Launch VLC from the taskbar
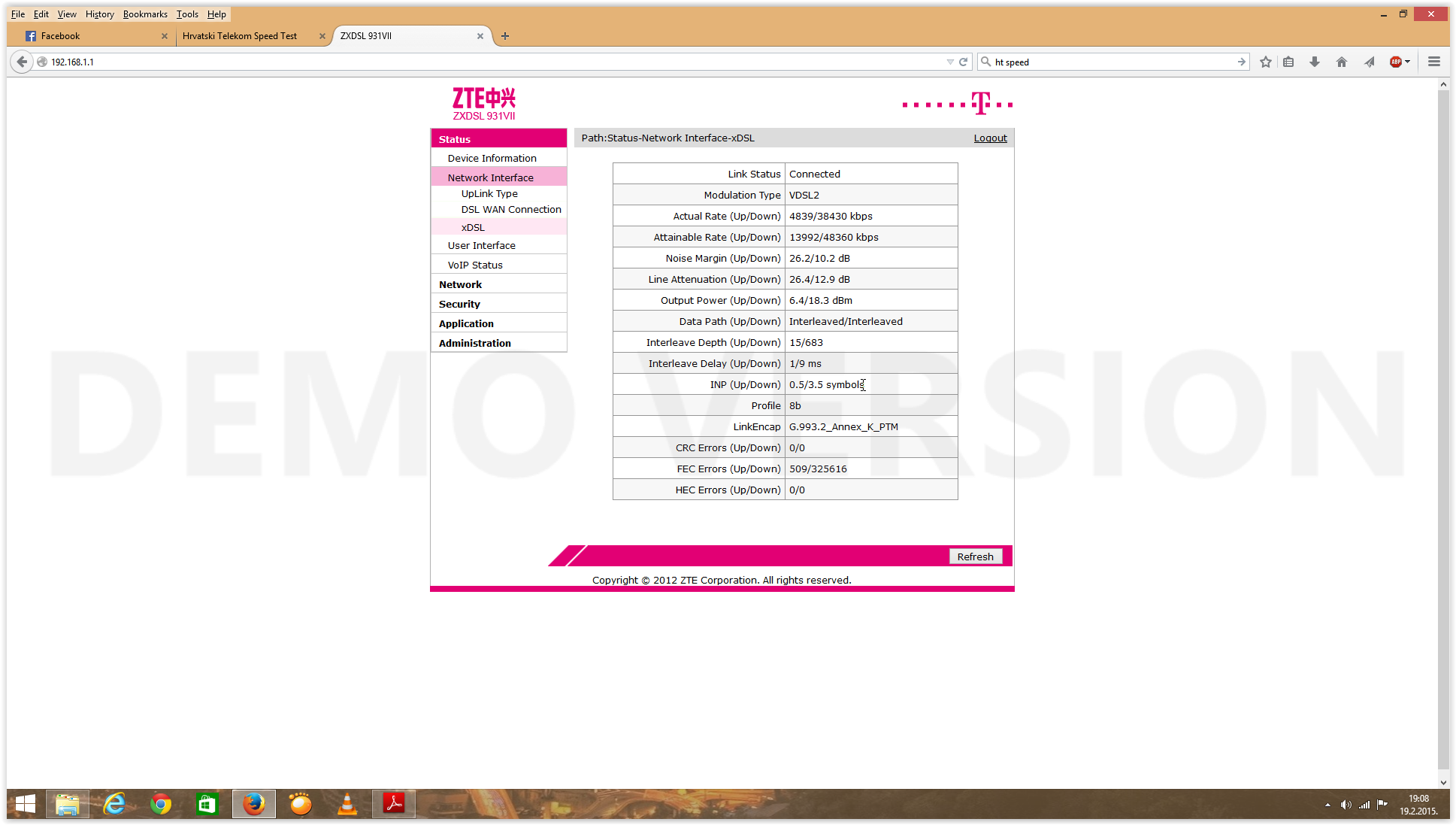This screenshot has width=1456, height=825. pyautogui.click(x=347, y=804)
